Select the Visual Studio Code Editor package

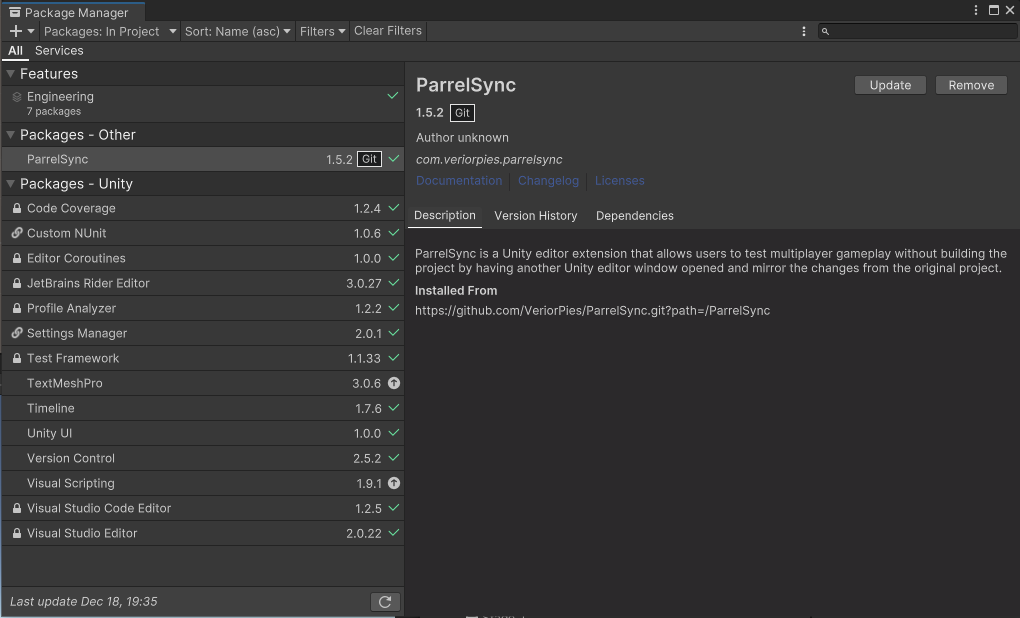(x=203, y=508)
